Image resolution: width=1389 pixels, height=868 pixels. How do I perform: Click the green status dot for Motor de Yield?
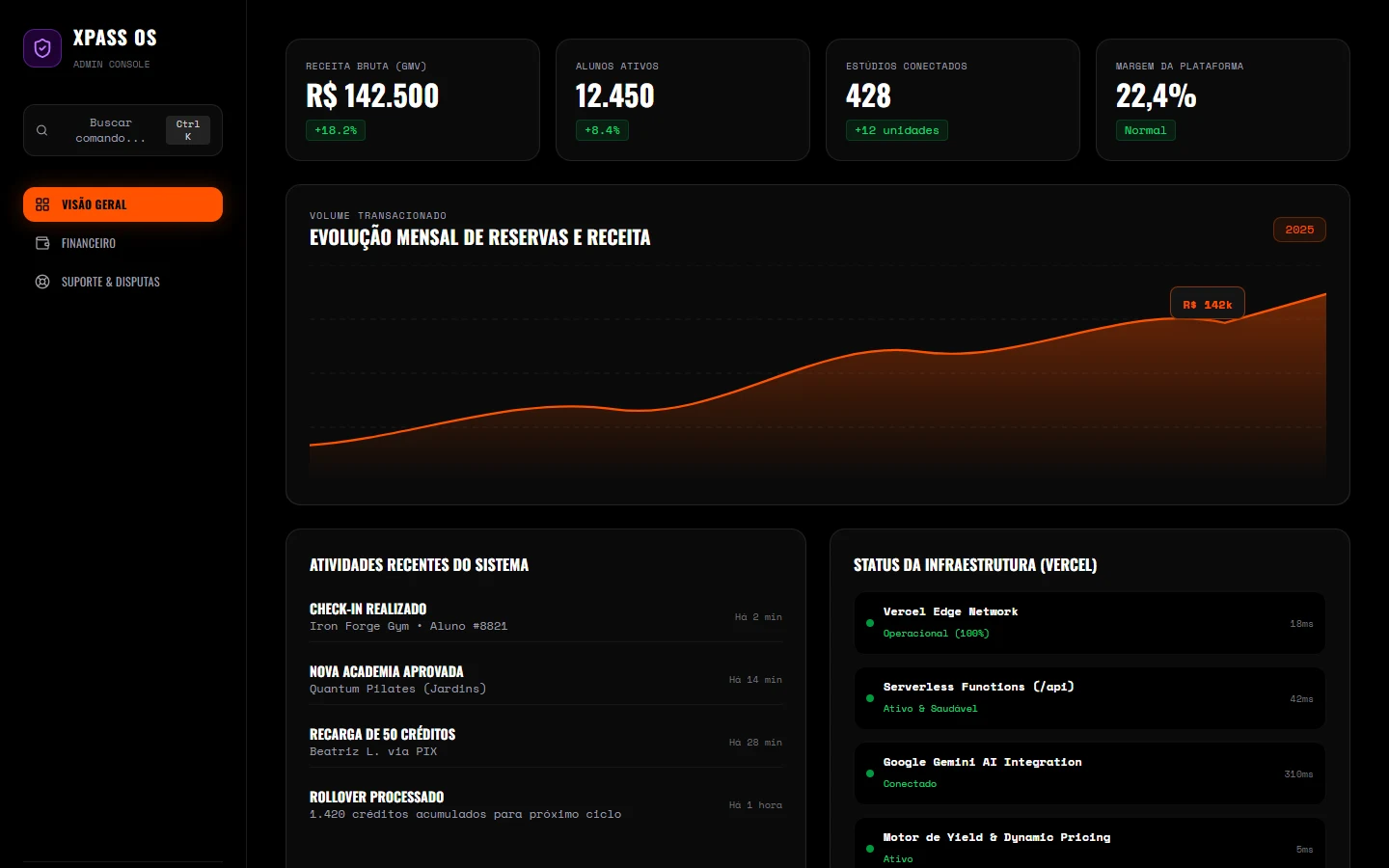click(870, 849)
